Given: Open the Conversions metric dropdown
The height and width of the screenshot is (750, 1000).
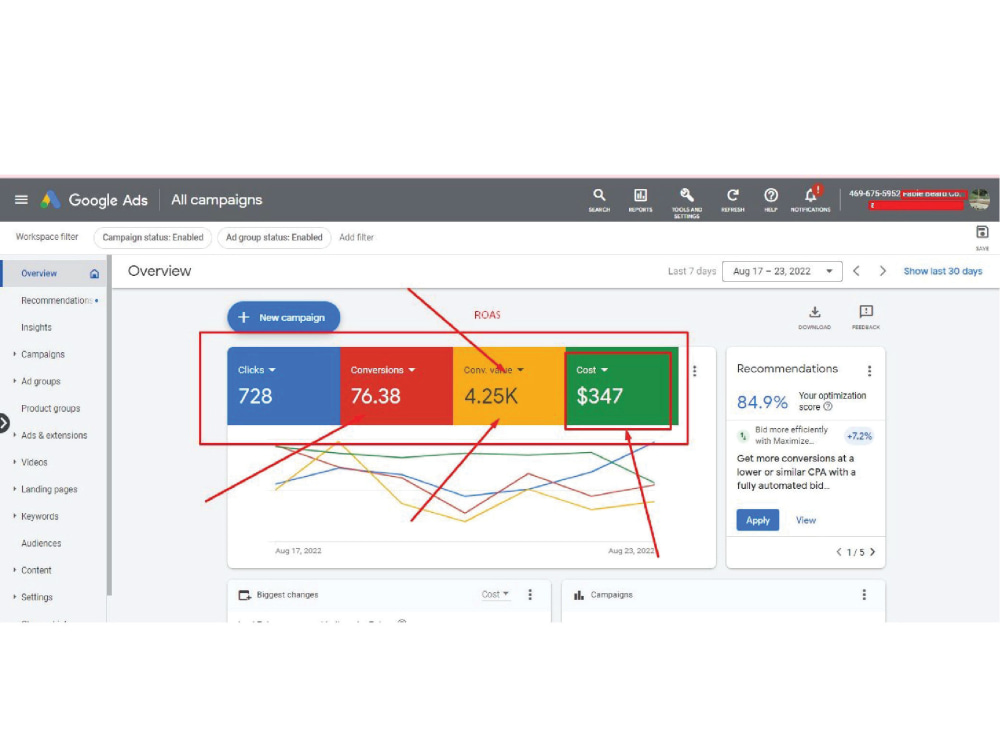Looking at the screenshot, I should point(383,370).
